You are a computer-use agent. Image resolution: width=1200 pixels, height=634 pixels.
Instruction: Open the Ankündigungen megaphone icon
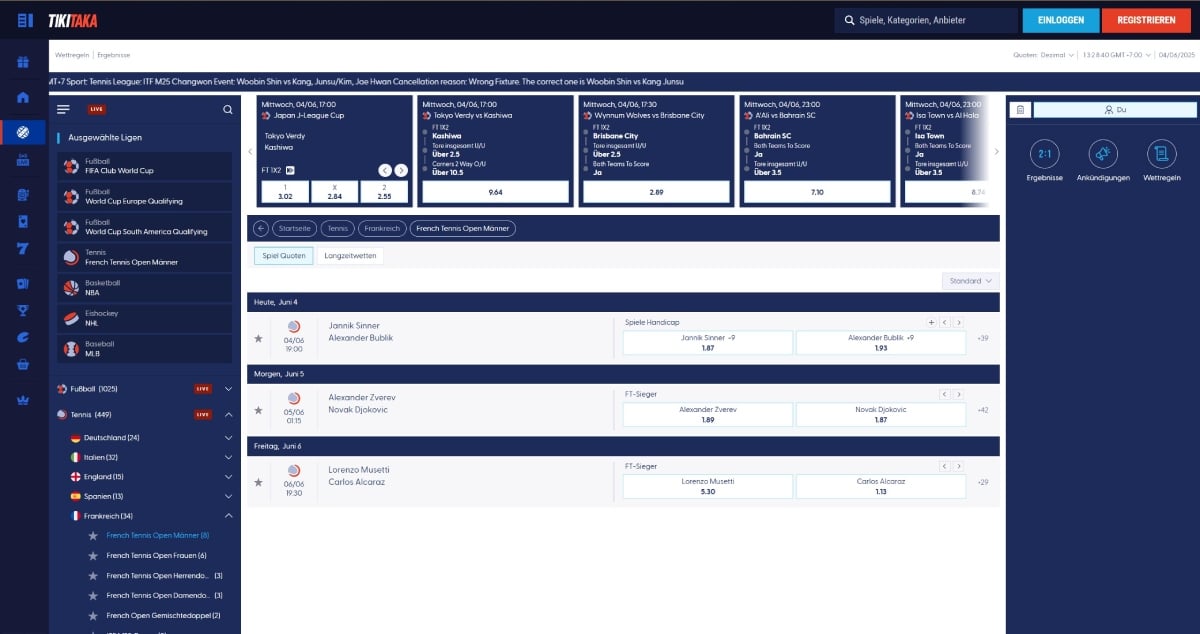coord(1103,154)
